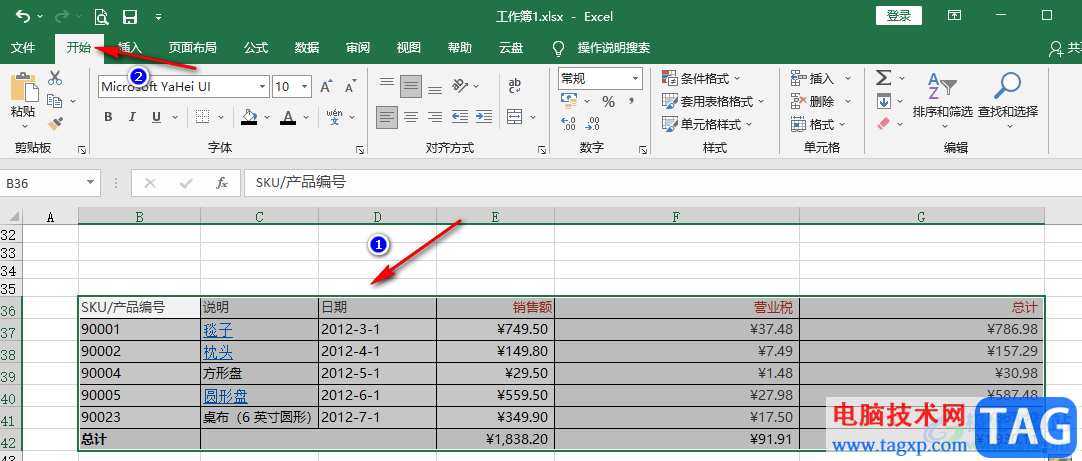This screenshot has height=461, width=1082.
Task: Click the text orientation icon
Action: click(460, 86)
